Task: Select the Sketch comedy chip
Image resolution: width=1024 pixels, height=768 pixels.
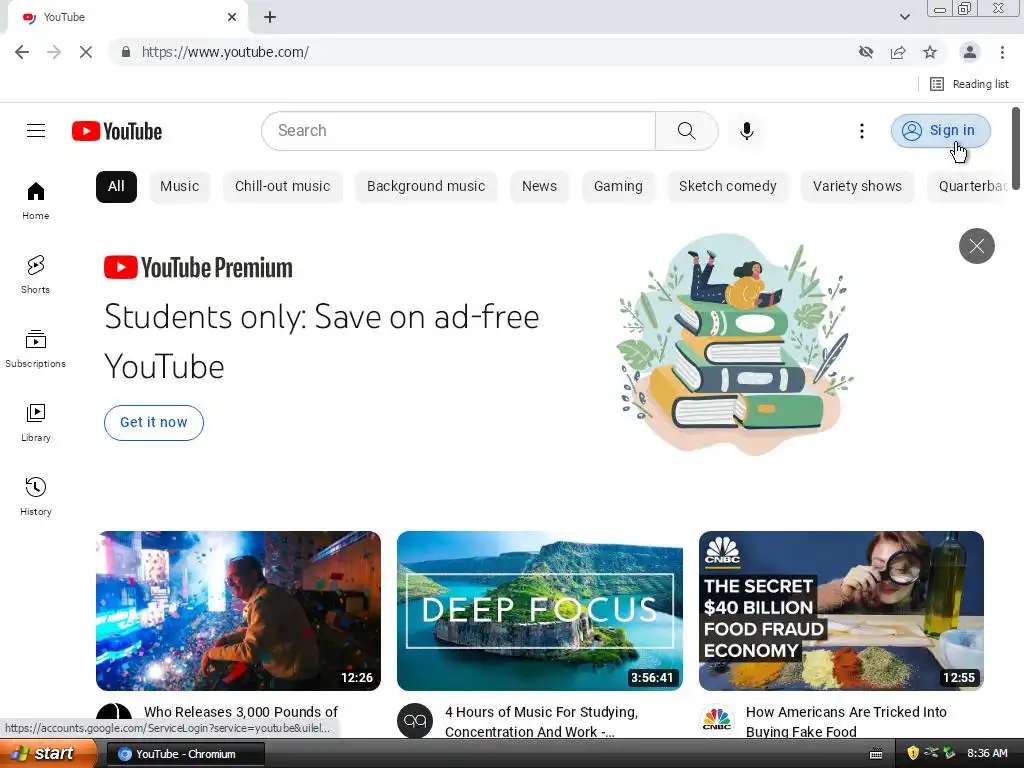Action: [x=728, y=187]
